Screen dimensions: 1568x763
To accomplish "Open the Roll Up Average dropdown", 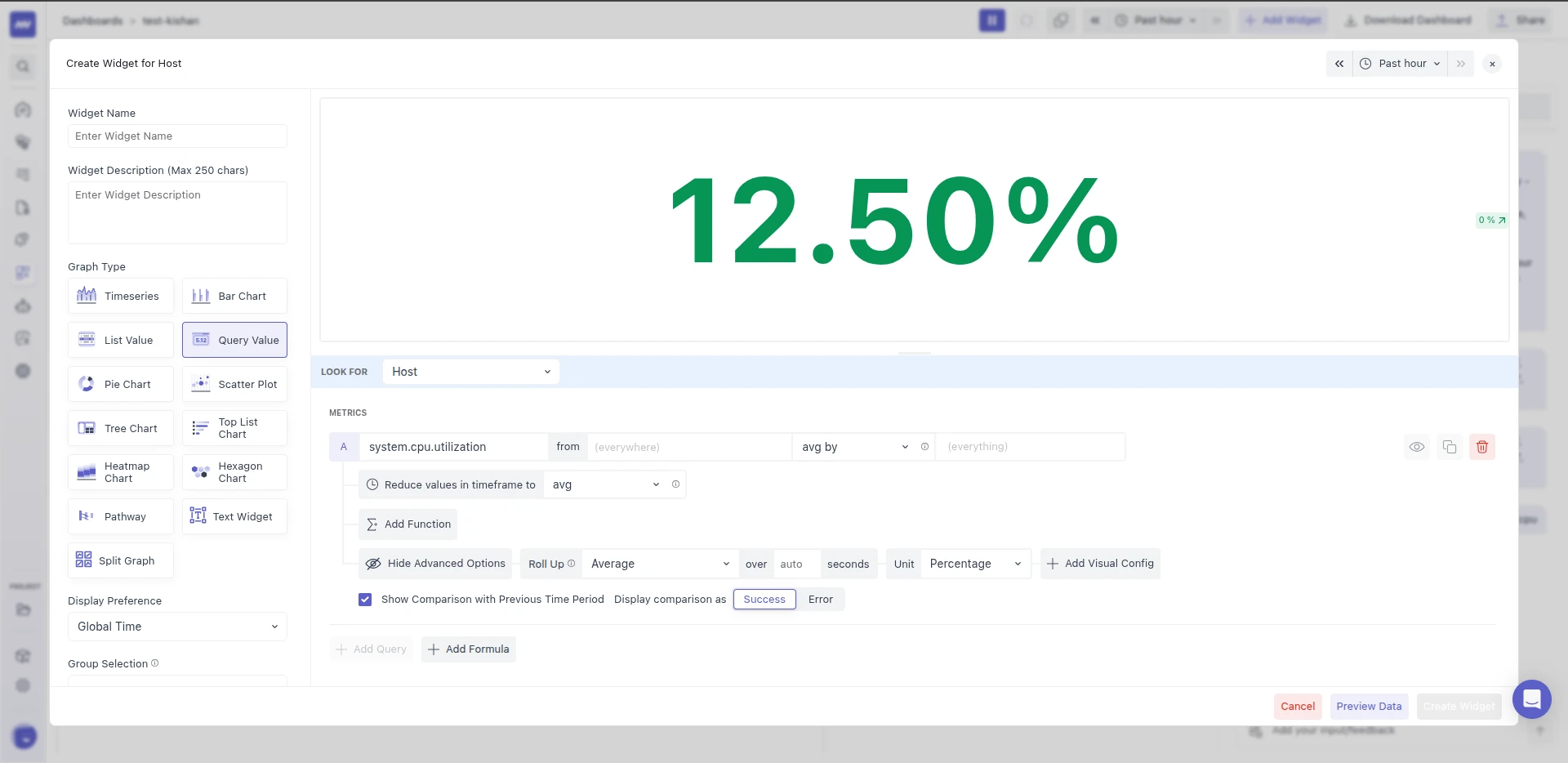I will [659, 564].
